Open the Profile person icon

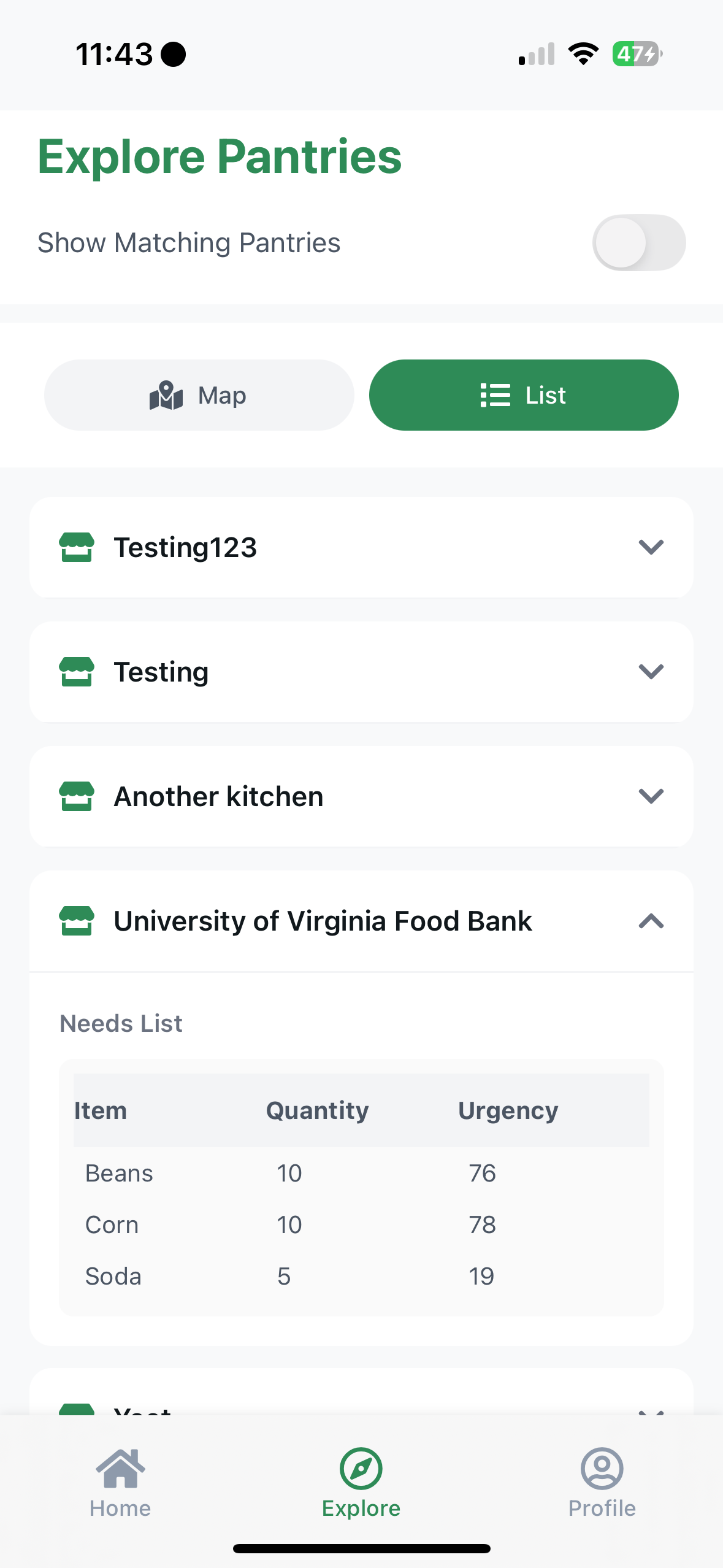point(602,1469)
